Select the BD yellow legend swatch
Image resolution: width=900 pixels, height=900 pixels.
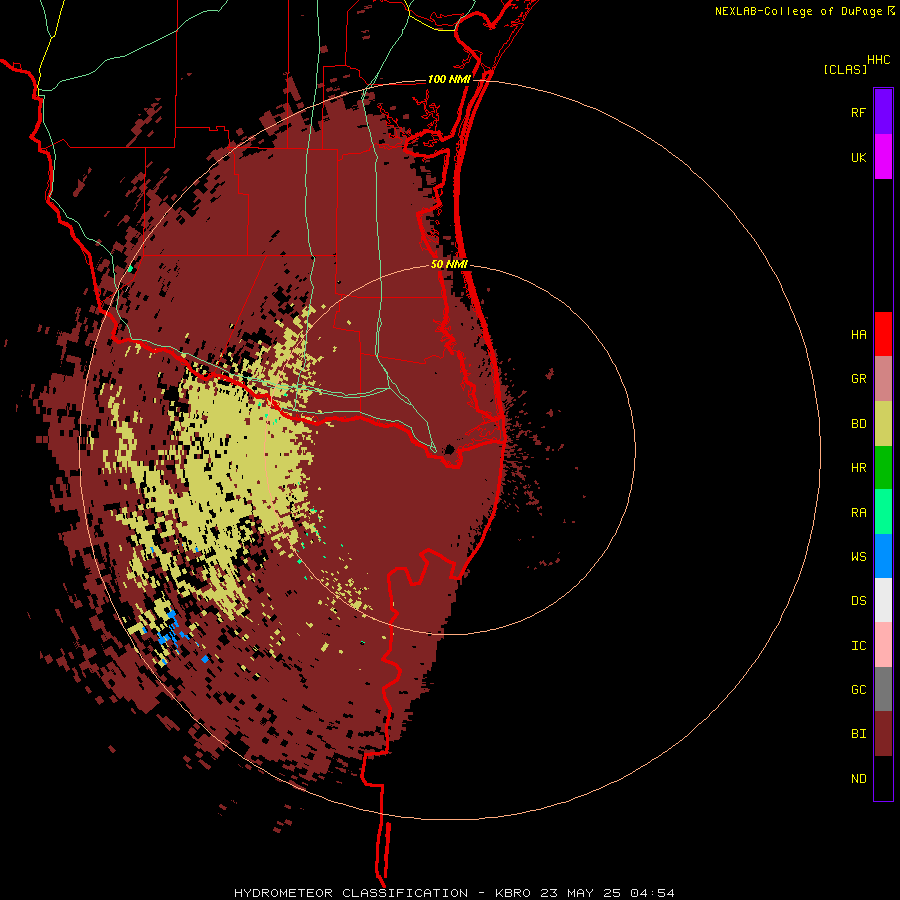coord(883,424)
